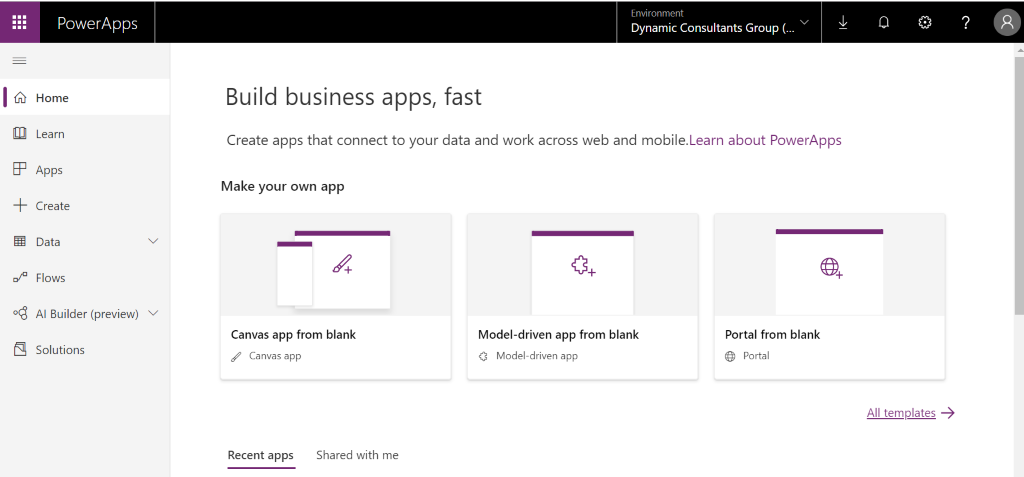
Task: Open Create in the left navigation
Action: (x=85, y=205)
